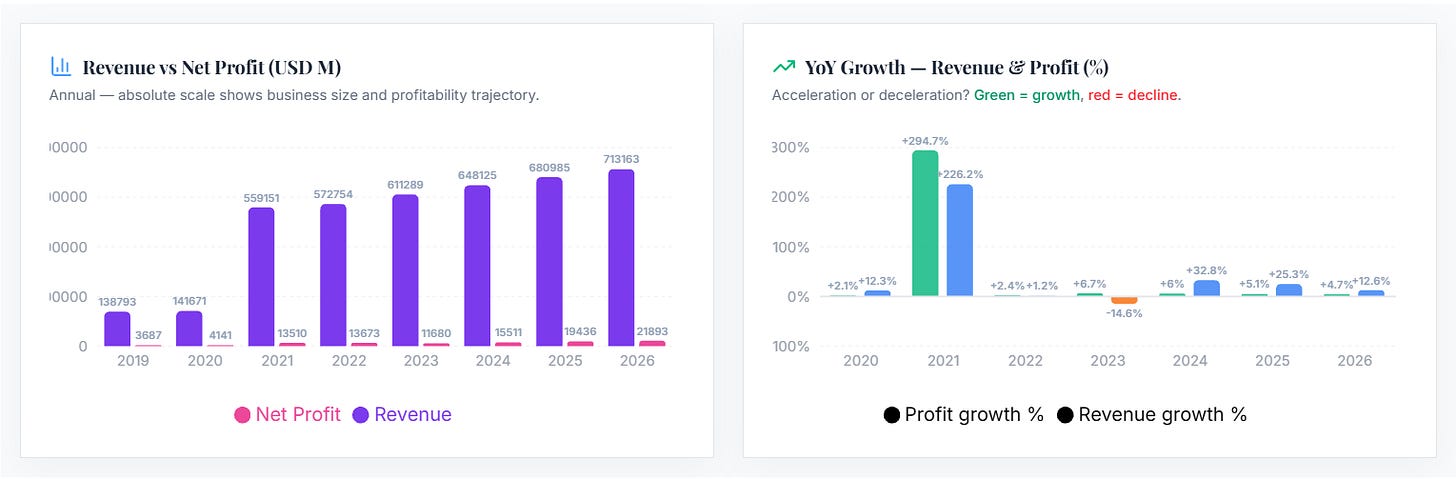Click the orange -14.6% decline bar in 2023
1456x479 pixels.
(x=1125, y=300)
